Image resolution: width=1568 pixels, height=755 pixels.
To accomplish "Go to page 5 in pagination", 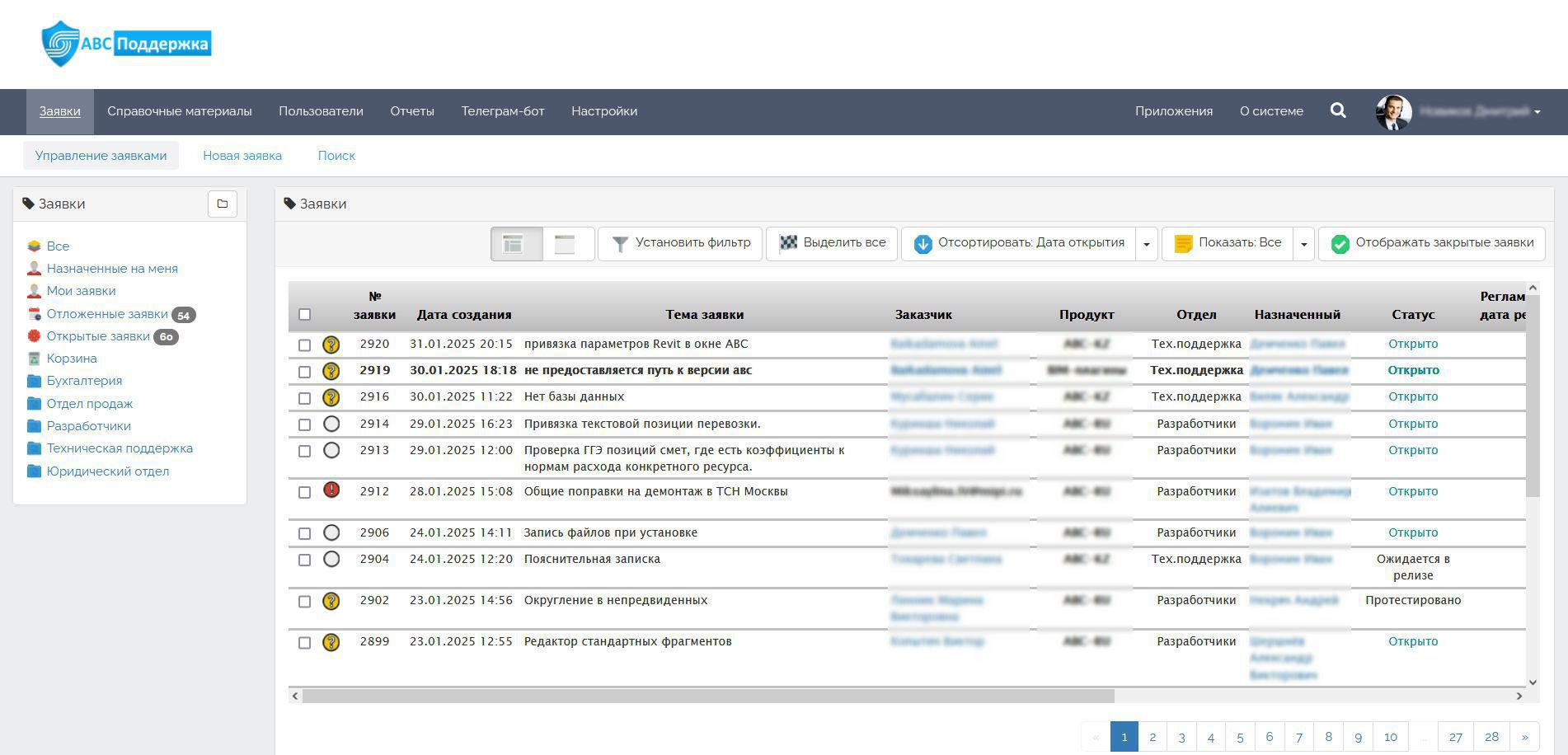I will coord(1240,737).
